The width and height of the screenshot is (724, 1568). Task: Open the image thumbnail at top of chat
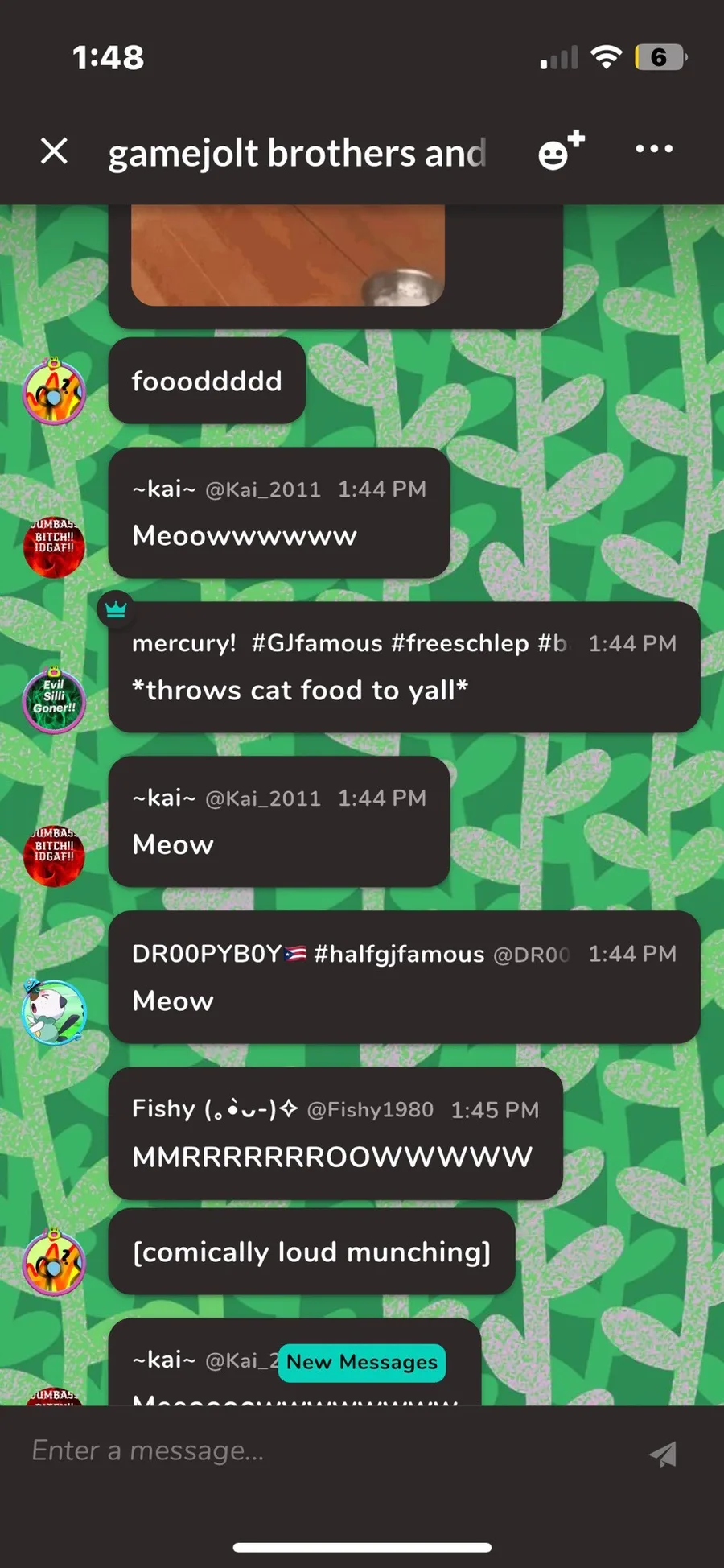pos(288,255)
